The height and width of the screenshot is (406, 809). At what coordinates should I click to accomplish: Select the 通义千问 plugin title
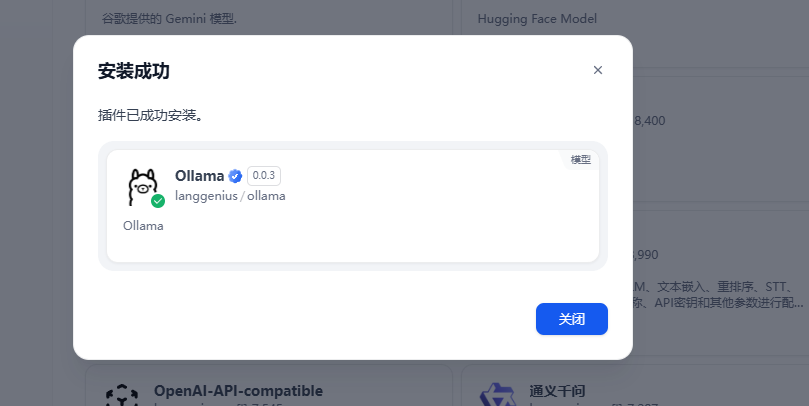click(557, 391)
